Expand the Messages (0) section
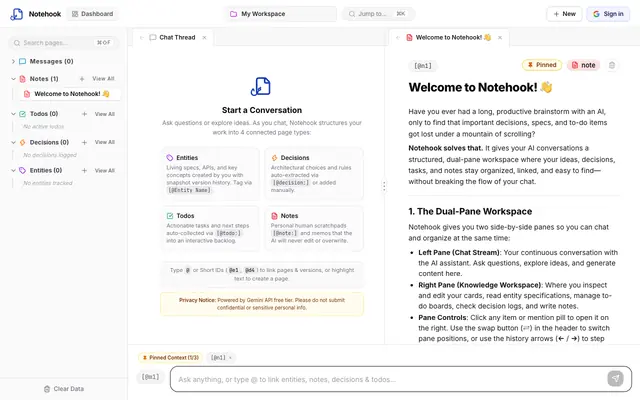The height and width of the screenshot is (400, 640). coord(13,61)
